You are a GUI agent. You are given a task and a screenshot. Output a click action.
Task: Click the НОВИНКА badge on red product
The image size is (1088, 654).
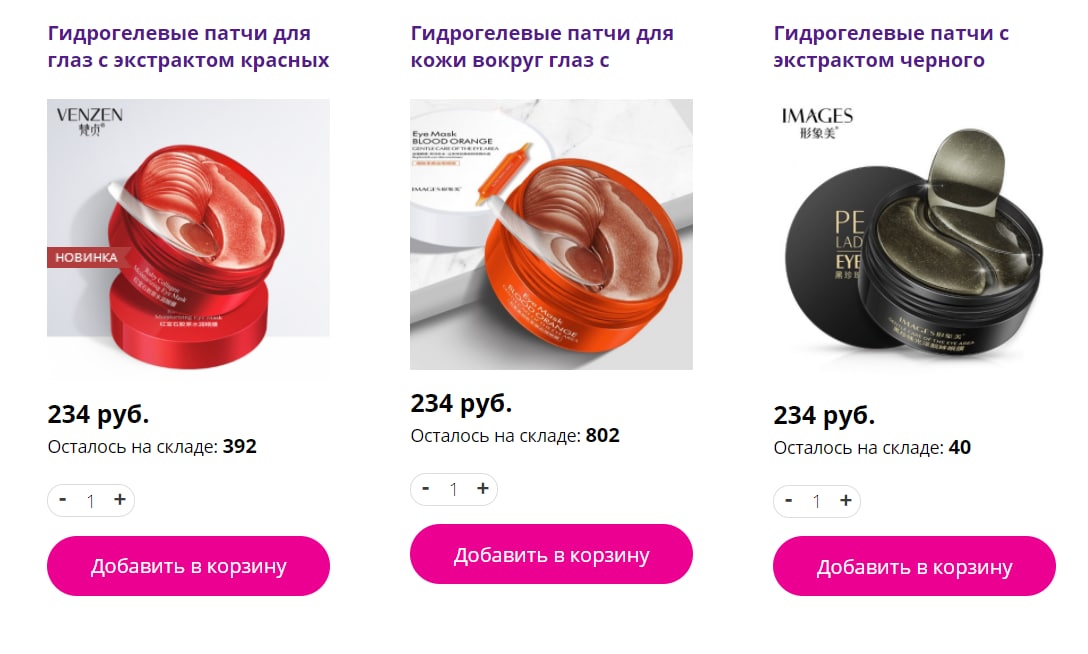87,257
